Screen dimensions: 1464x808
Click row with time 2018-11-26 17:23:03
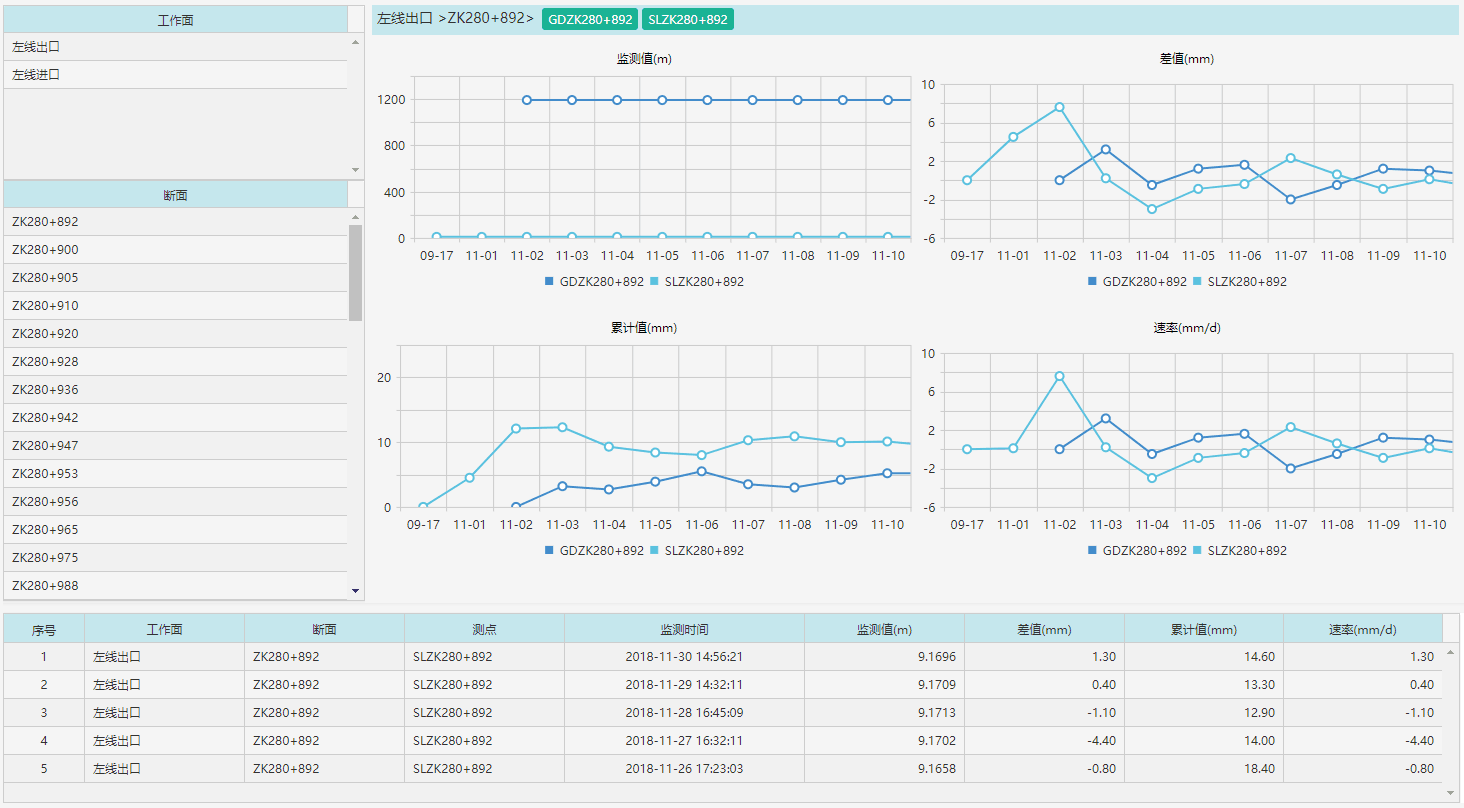[723, 769]
